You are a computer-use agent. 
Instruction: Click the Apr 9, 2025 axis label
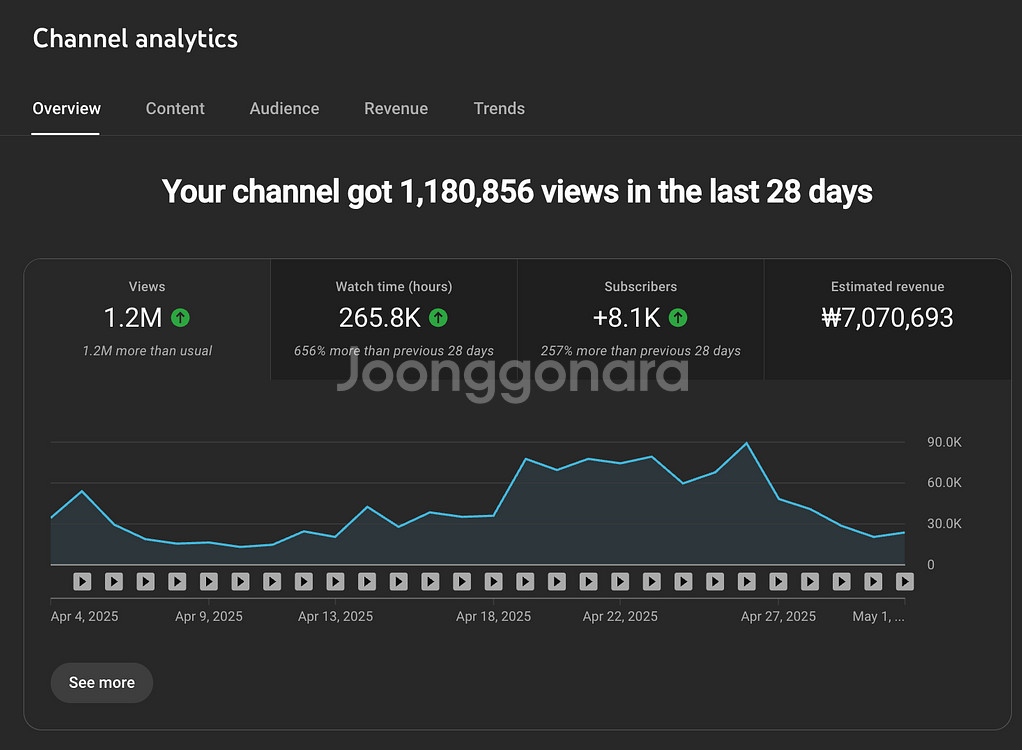(209, 616)
